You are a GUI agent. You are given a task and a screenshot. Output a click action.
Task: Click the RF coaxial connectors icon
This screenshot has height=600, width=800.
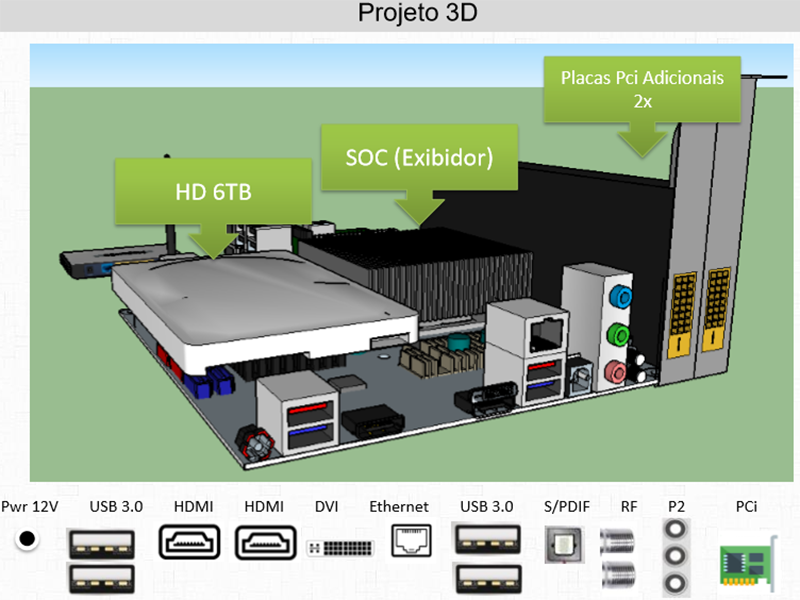621,558
